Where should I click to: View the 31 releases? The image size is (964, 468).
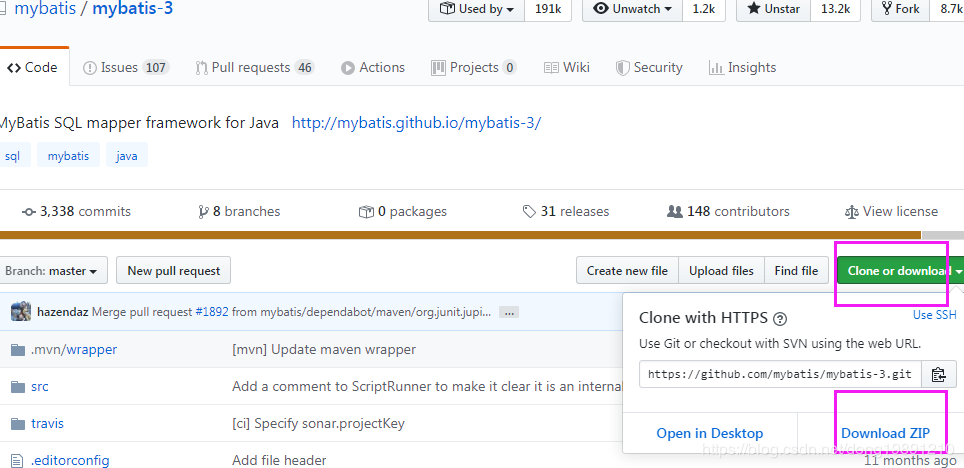click(566, 212)
